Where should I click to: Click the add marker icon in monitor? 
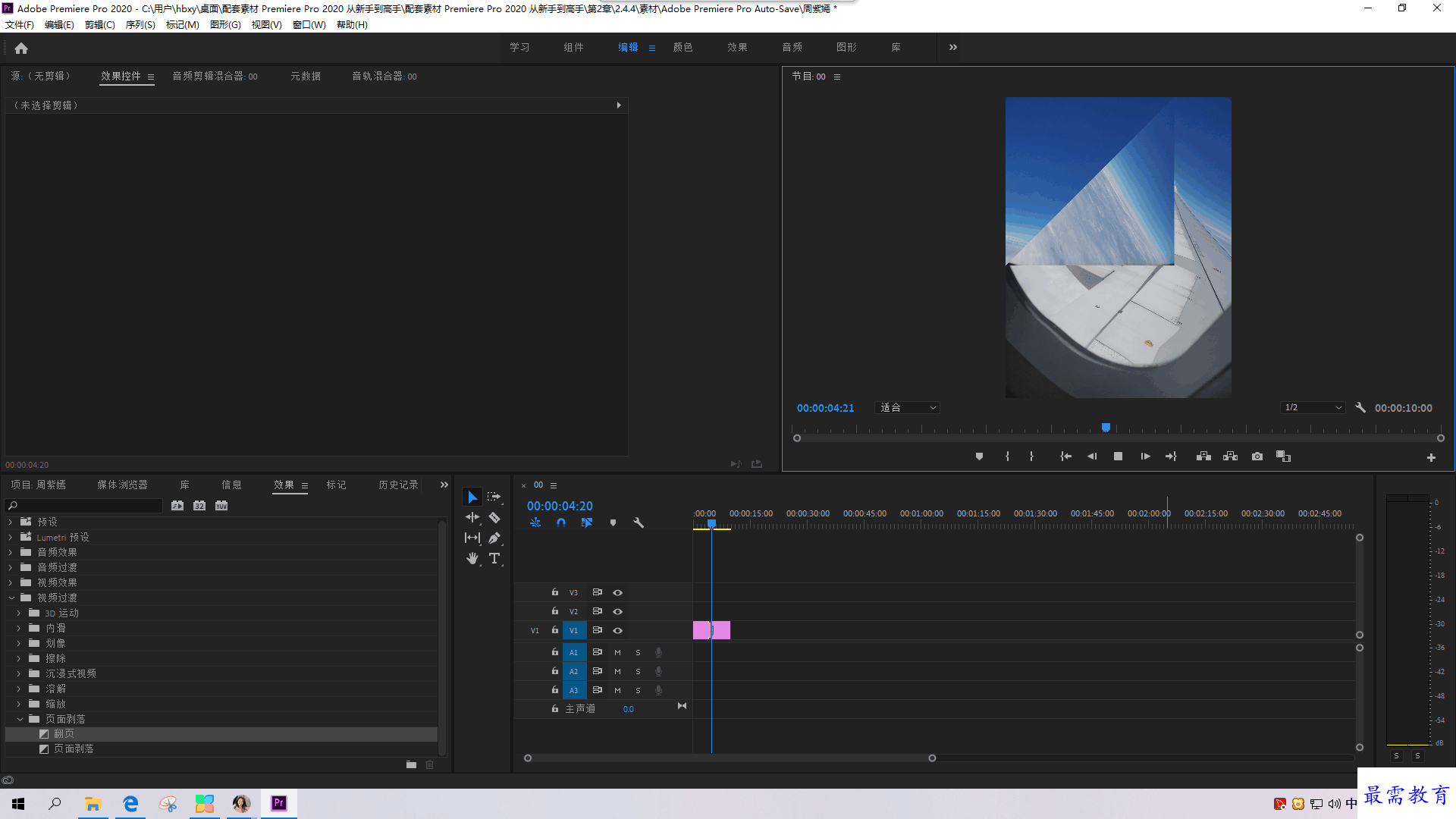979,457
